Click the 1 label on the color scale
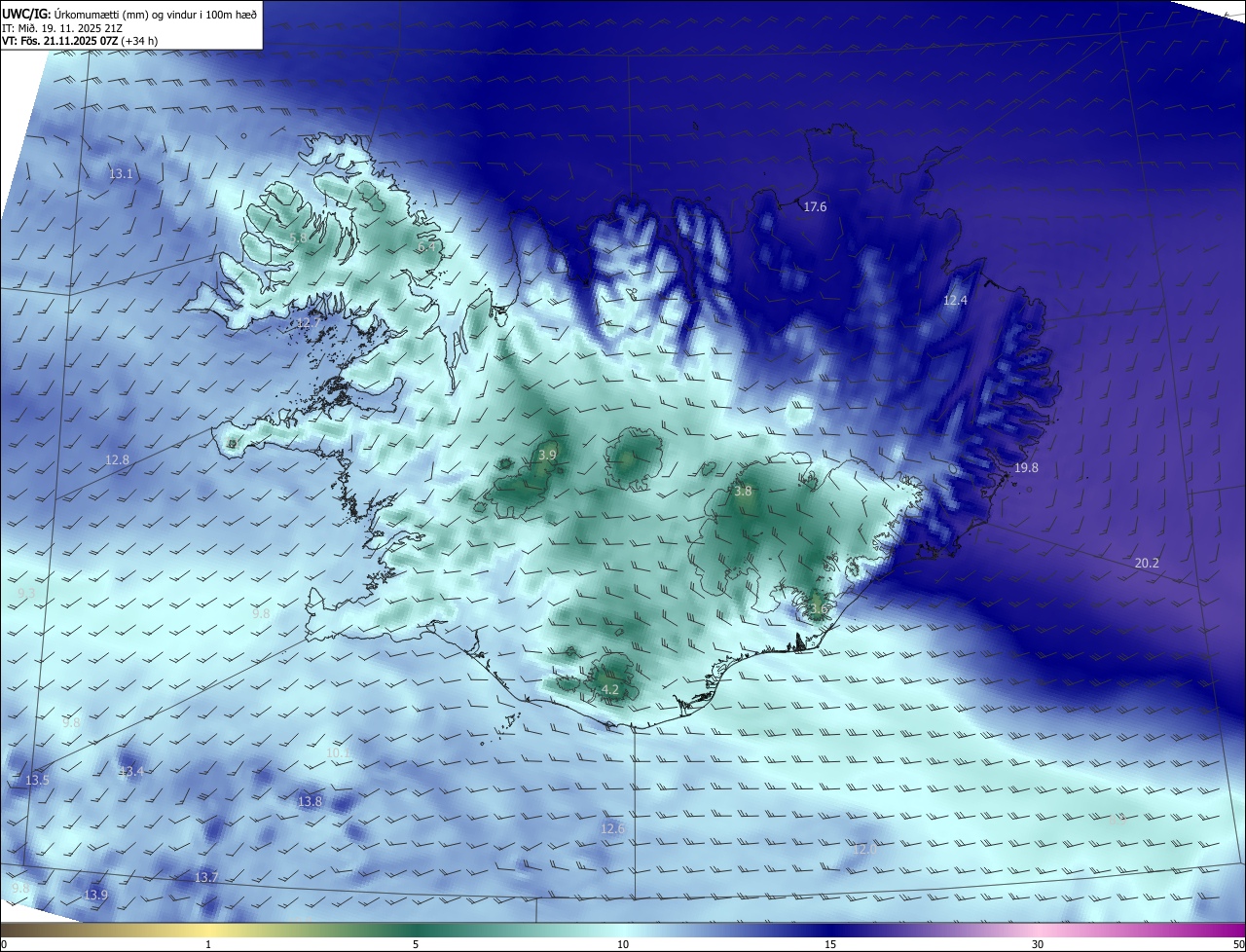Viewport: 1246px width, 952px height. click(x=208, y=945)
